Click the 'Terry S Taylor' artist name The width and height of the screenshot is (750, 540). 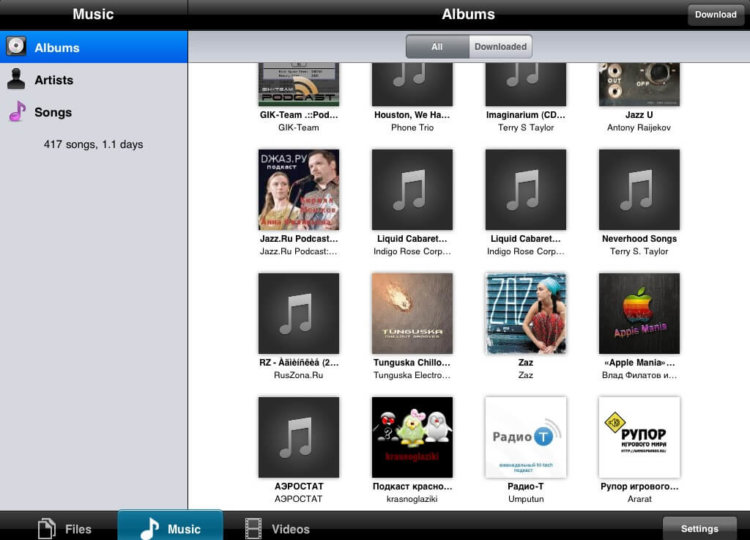coord(526,128)
